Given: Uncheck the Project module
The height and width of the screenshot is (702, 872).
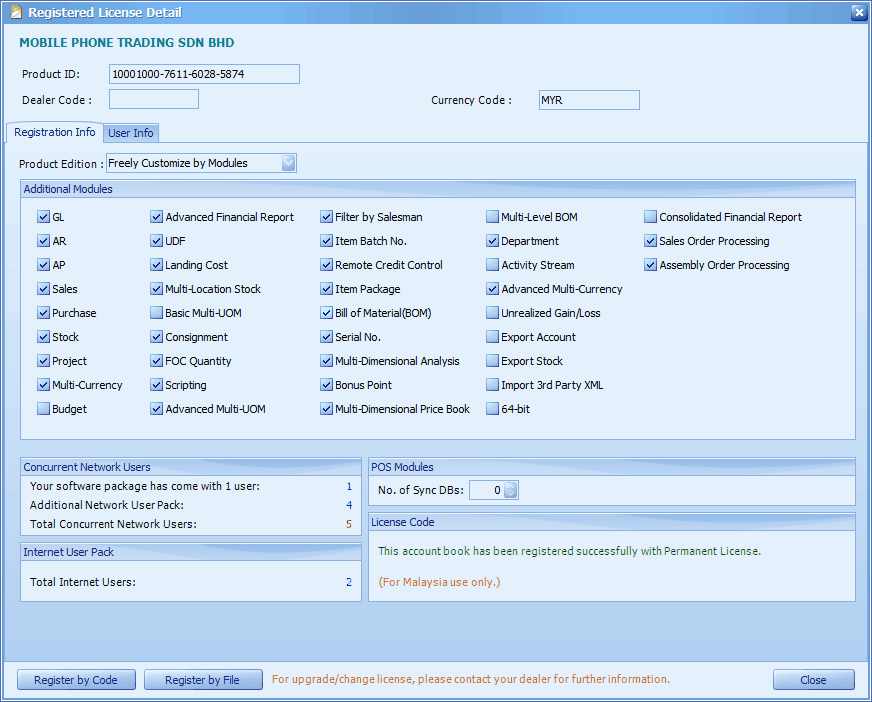Looking at the screenshot, I should coord(43,361).
